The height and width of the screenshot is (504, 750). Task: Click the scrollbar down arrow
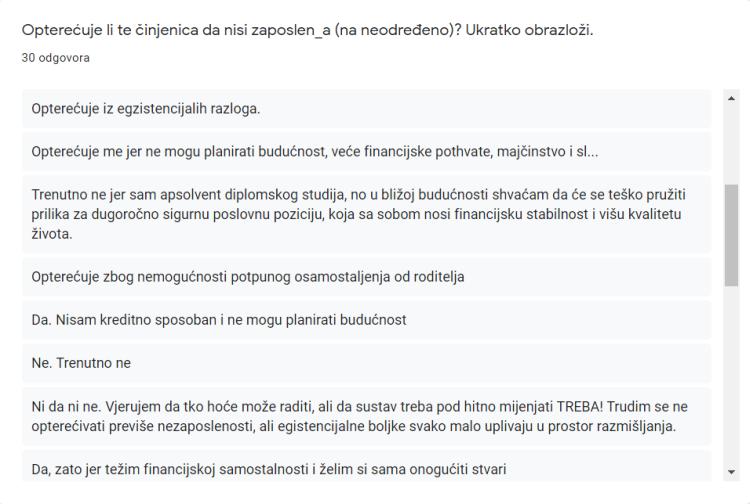(x=731, y=472)
